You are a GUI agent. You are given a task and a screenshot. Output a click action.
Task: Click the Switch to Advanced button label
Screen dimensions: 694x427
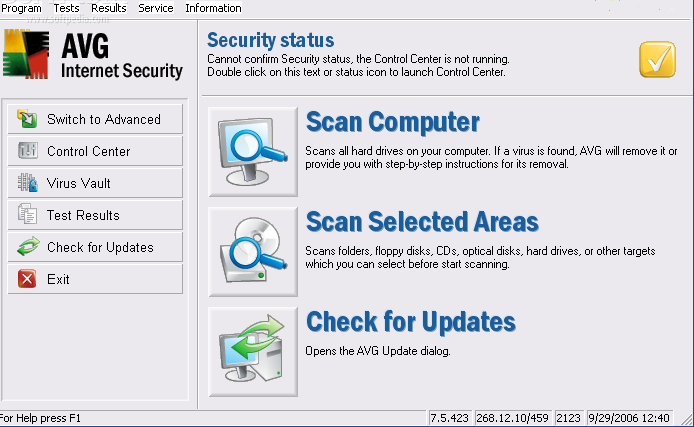point(104,119)
